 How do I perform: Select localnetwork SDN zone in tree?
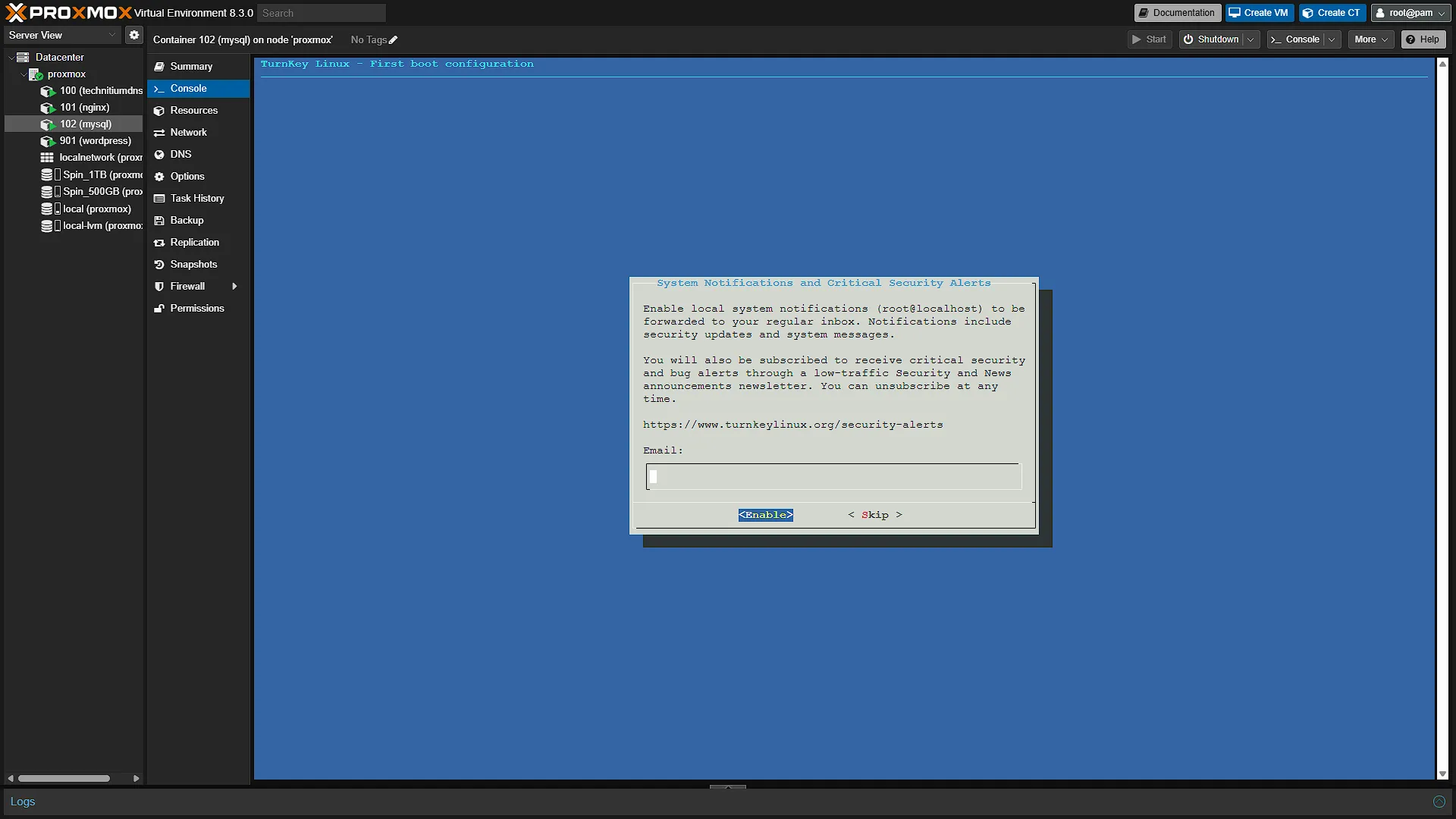pos(92,157)
